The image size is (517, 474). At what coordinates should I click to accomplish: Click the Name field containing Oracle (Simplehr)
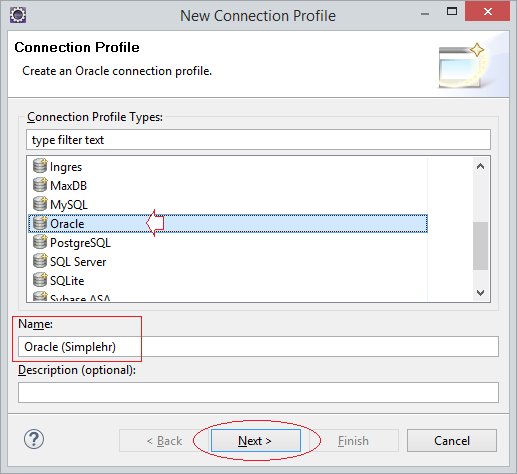[258, 347]
